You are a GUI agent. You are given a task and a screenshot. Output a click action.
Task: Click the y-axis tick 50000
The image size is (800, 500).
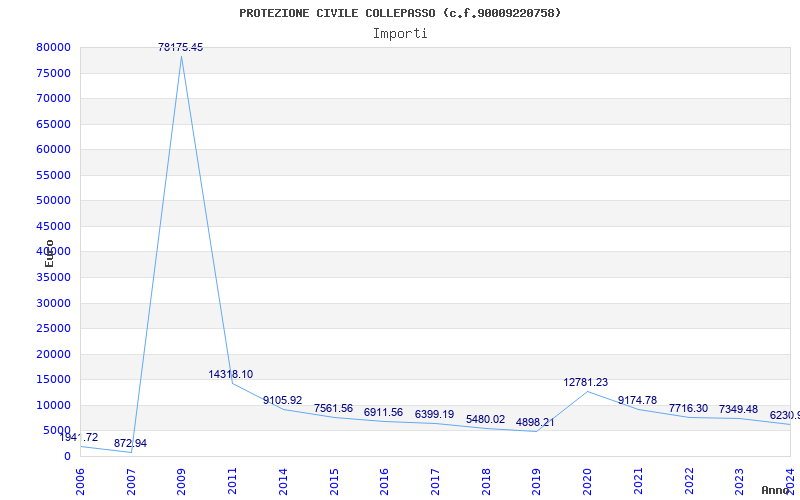53,201
